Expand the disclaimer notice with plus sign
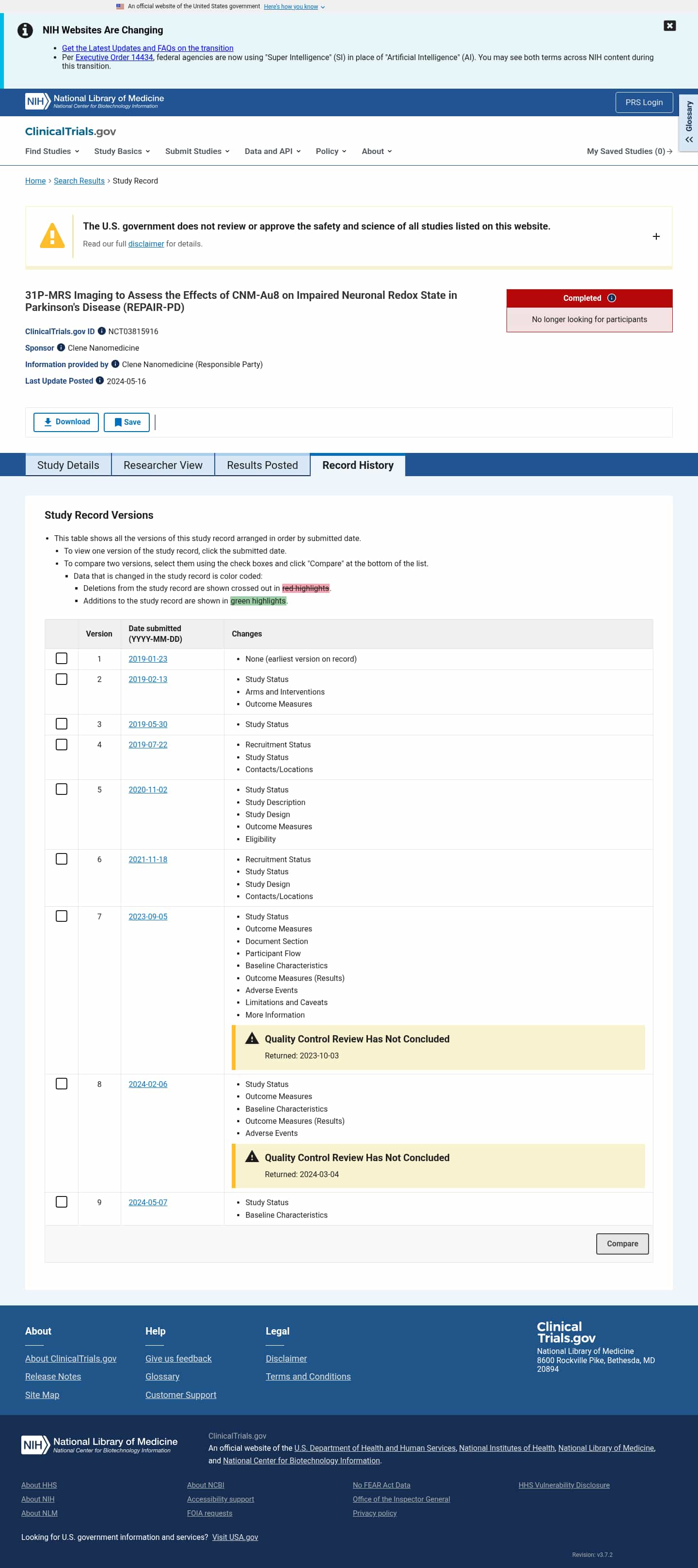This screenshot has width=698, height=1568. (656, 236)
